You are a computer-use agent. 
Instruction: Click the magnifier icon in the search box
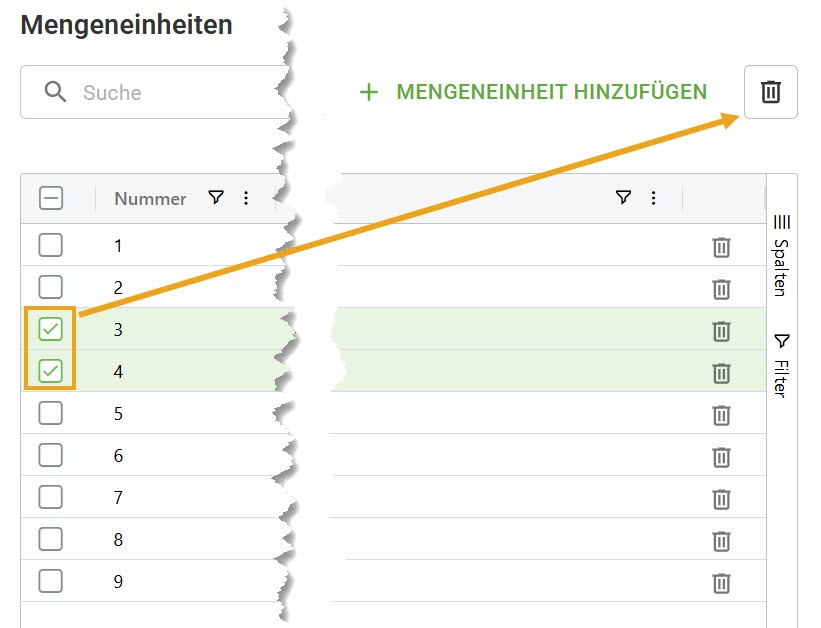point(56,91)
